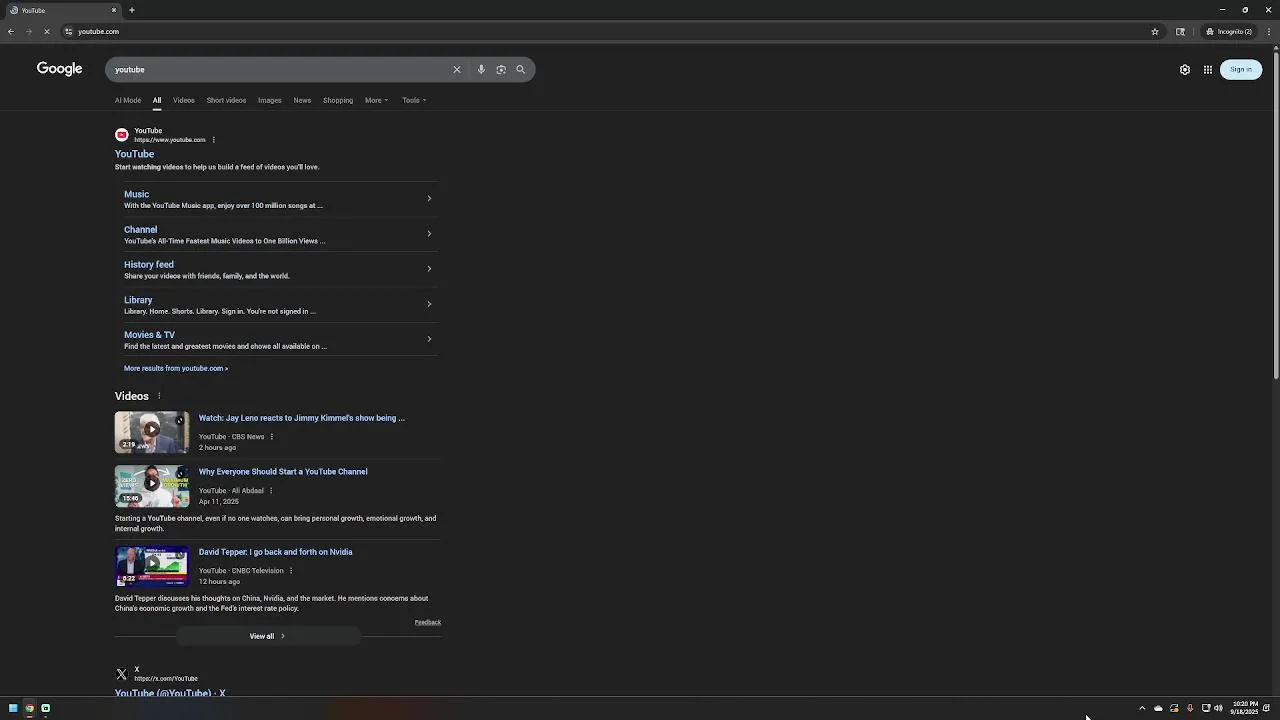Show hidden system tray icons
This screenshot has width=1280, height=720.
tap(1142, 708)
